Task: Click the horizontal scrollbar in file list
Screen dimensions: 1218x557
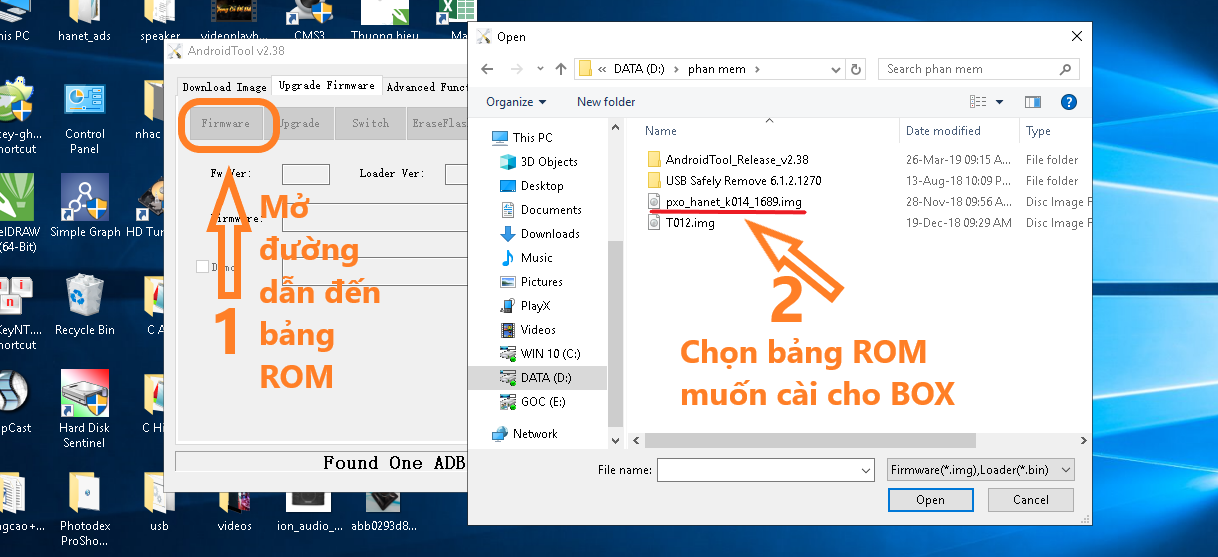Action: tap(810, 441)
